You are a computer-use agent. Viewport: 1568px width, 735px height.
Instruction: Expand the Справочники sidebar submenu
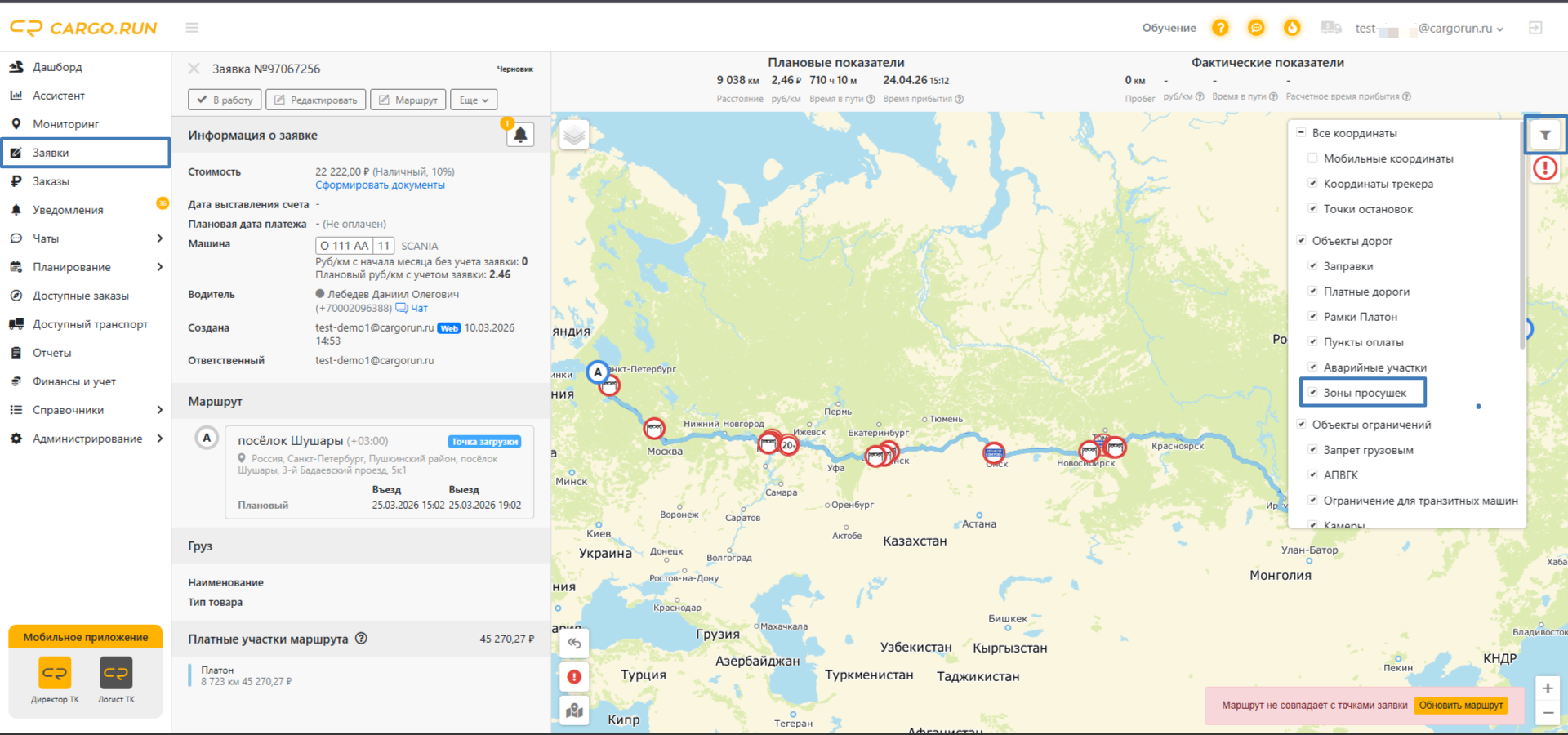point(159,410)
